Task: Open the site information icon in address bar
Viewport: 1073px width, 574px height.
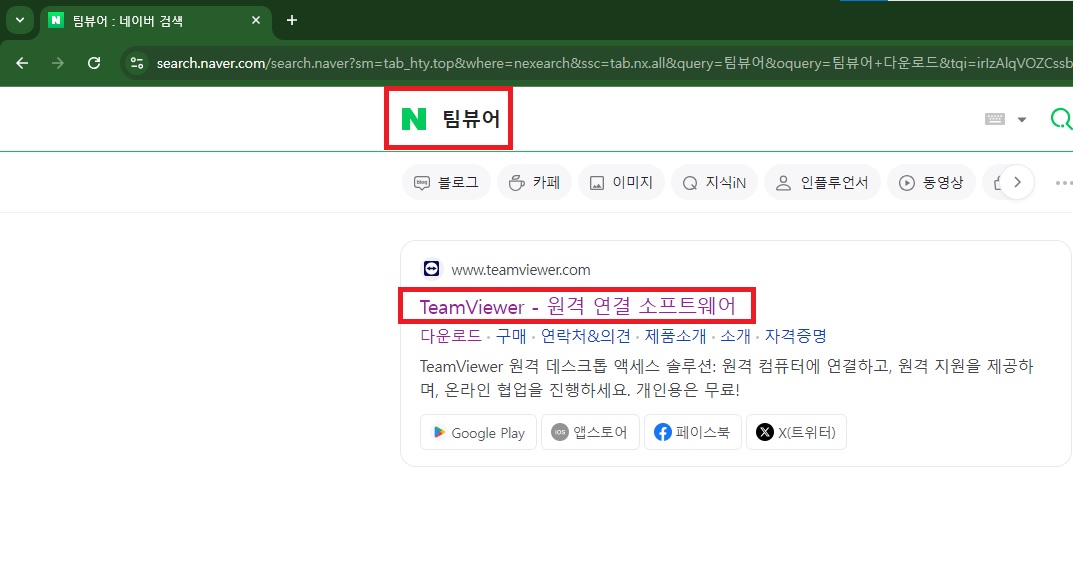Action: (137, 63)
